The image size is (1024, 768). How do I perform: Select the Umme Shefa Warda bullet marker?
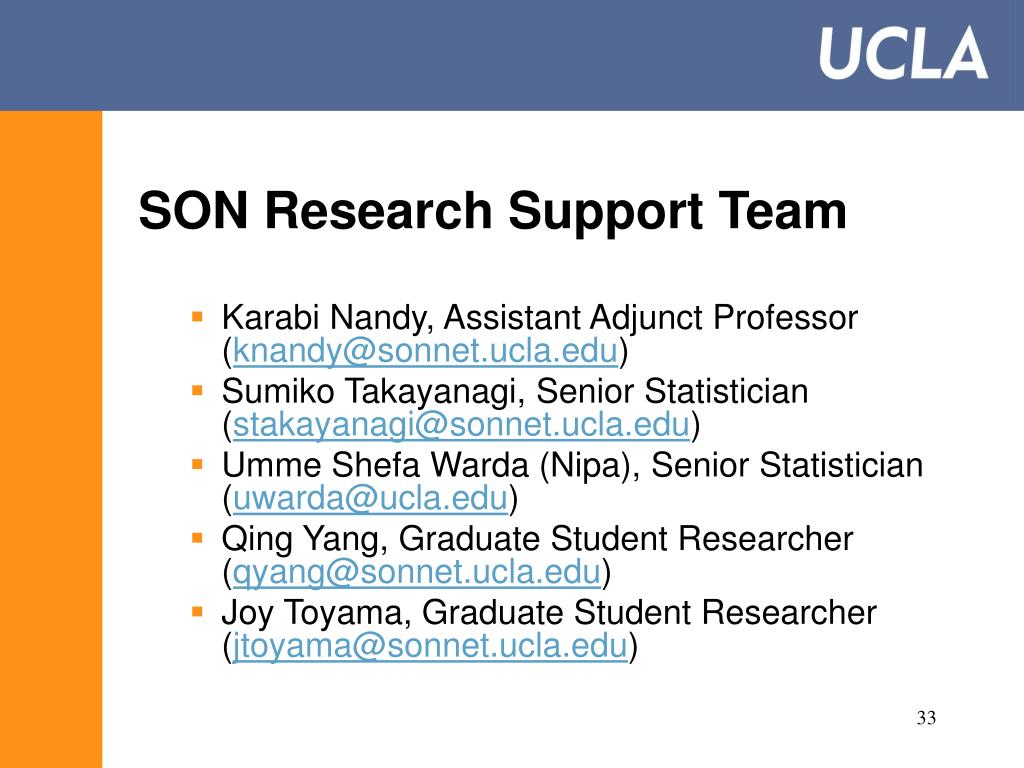(197, 465)
